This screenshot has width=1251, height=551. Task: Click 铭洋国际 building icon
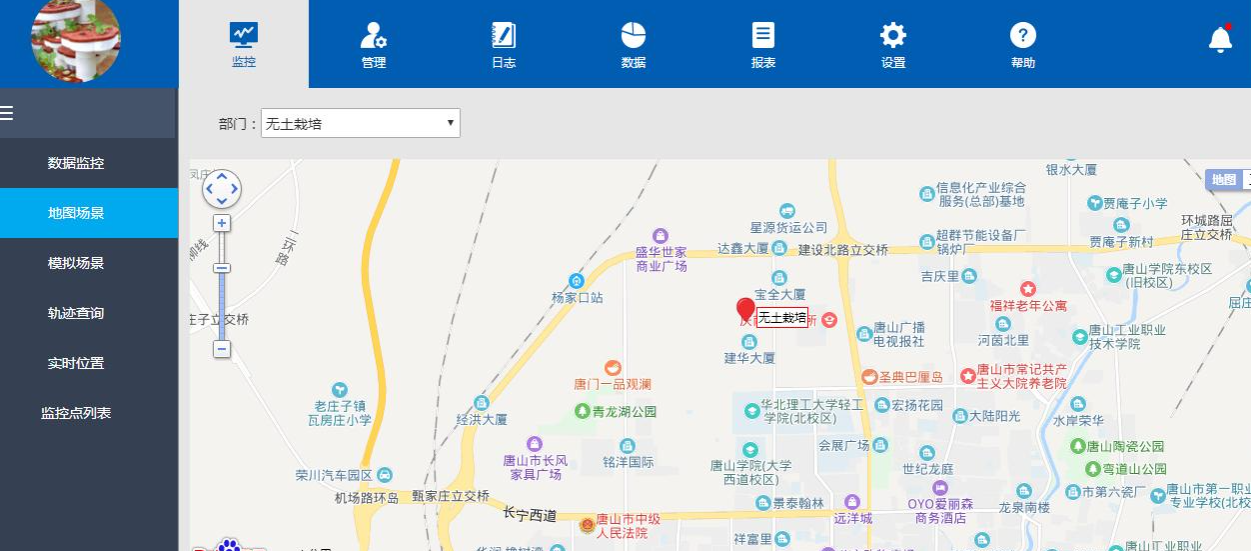click(x=627, y=446)
